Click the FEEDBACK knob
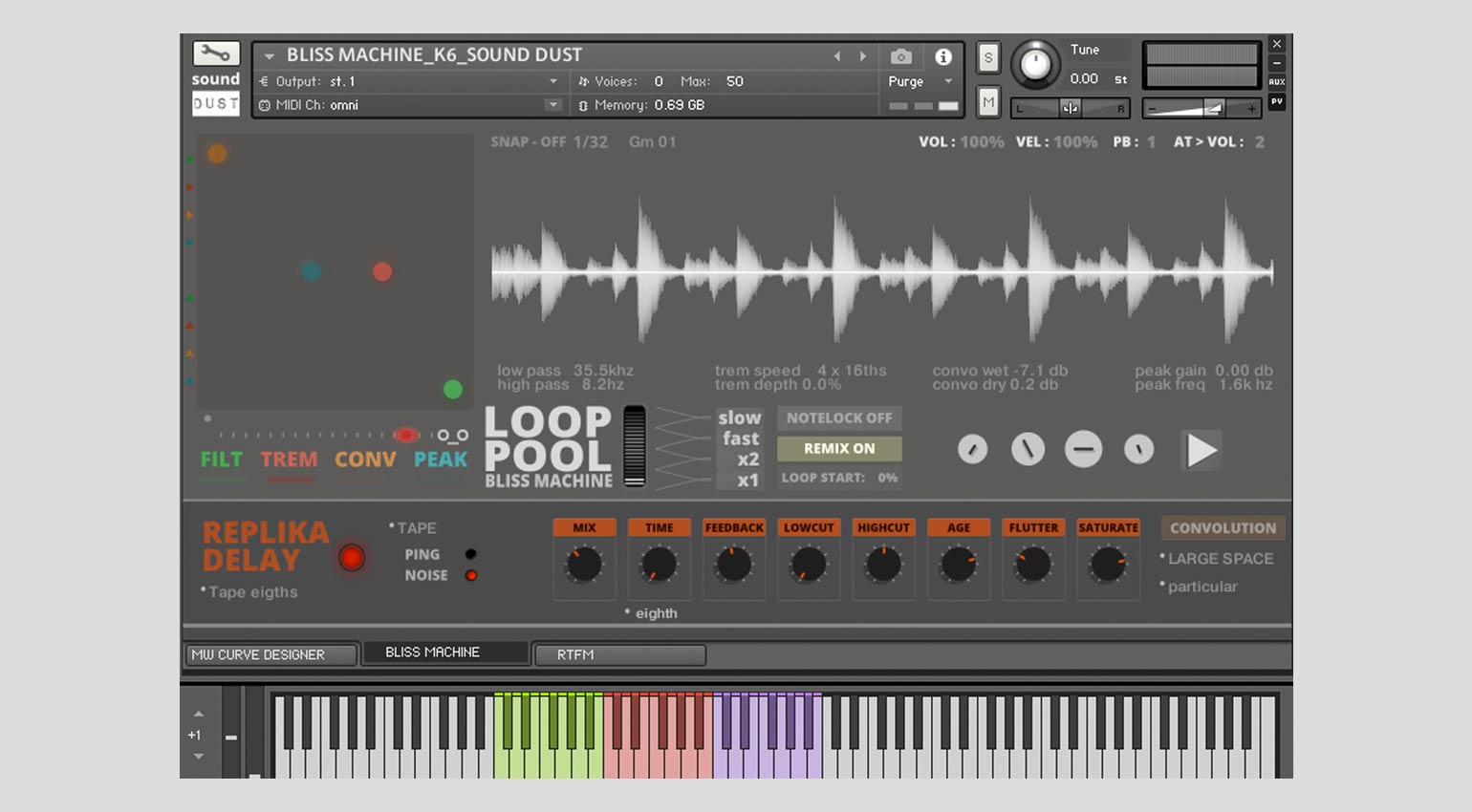 (x=734, y=565)
